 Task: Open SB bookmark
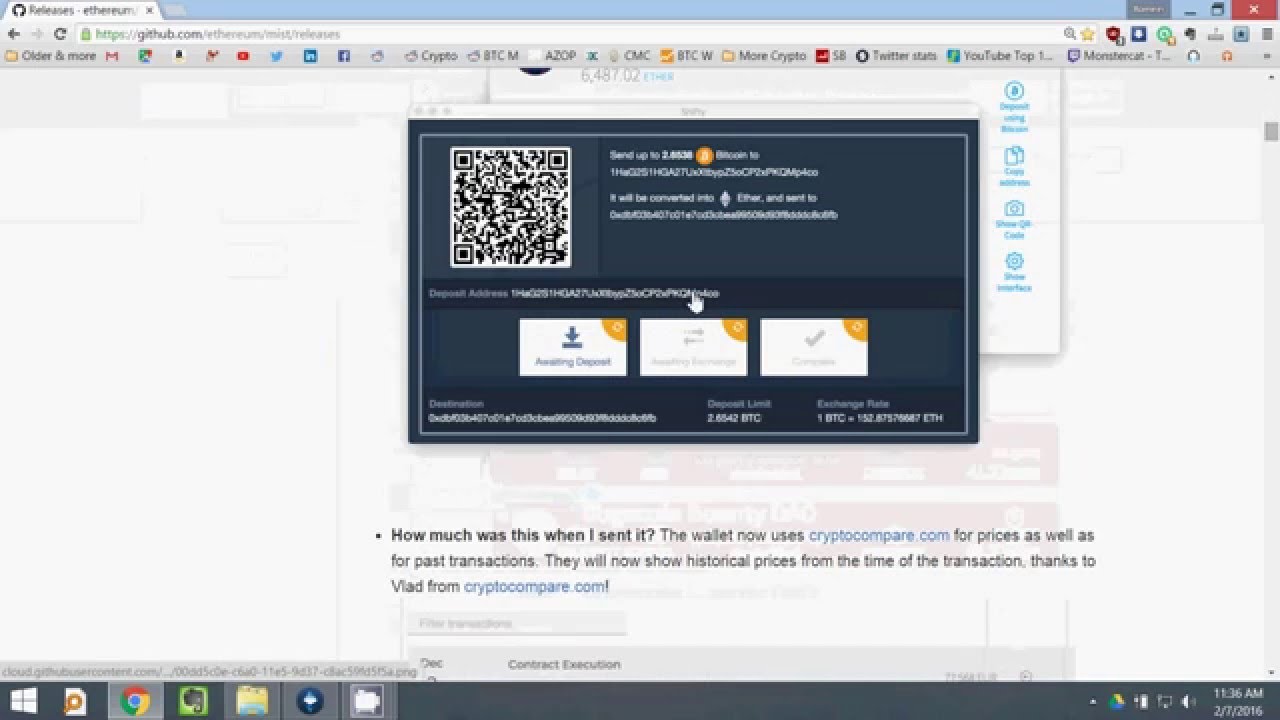pyautogui.click(x=831, y=56)
